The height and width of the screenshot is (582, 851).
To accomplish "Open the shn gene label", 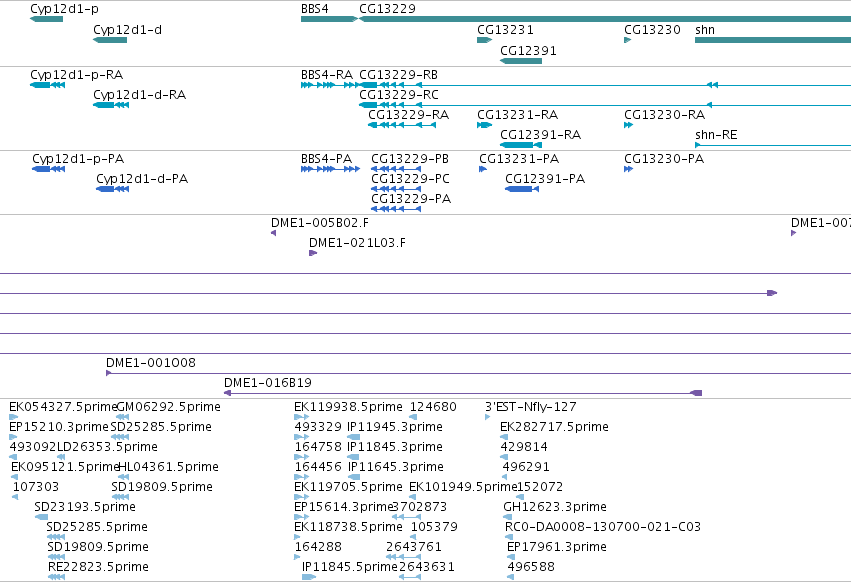I will (x=705, y=30).
